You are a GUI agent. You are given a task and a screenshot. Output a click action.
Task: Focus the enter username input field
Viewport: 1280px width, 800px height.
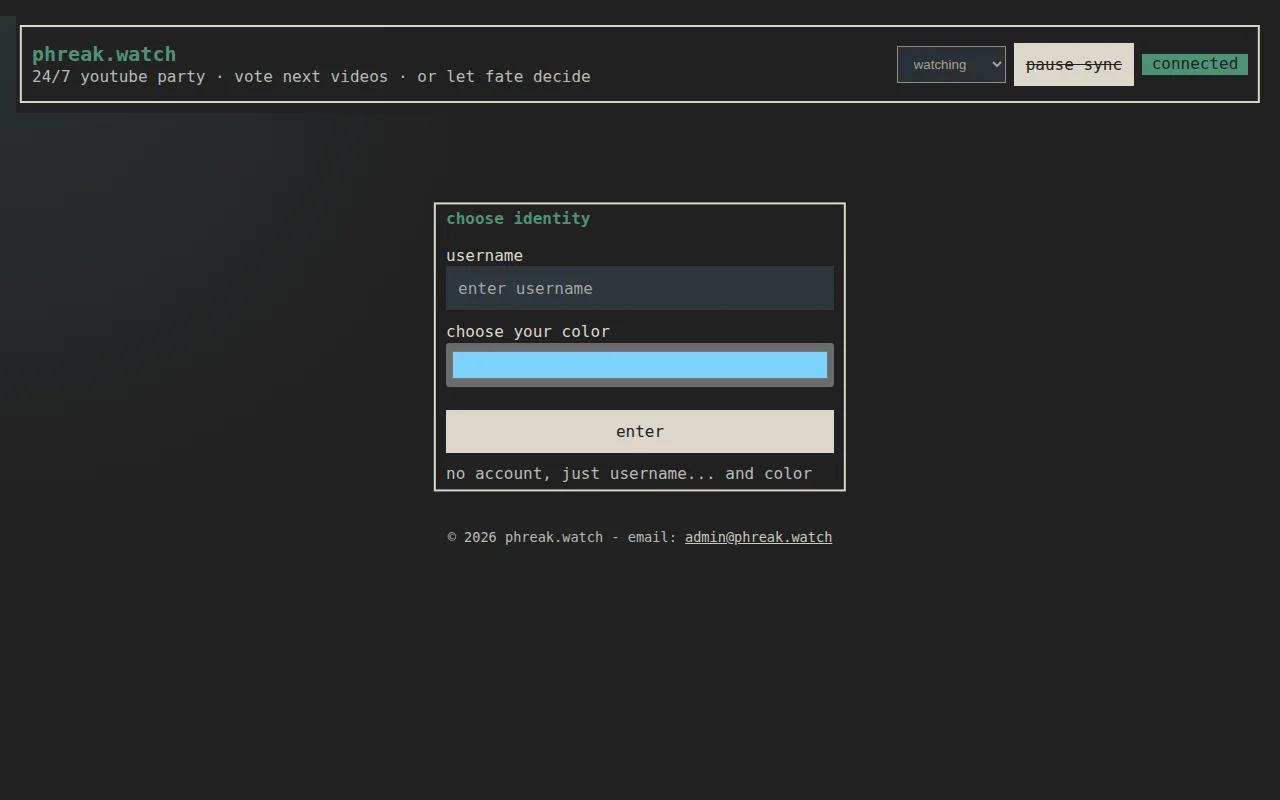[640, 288]
